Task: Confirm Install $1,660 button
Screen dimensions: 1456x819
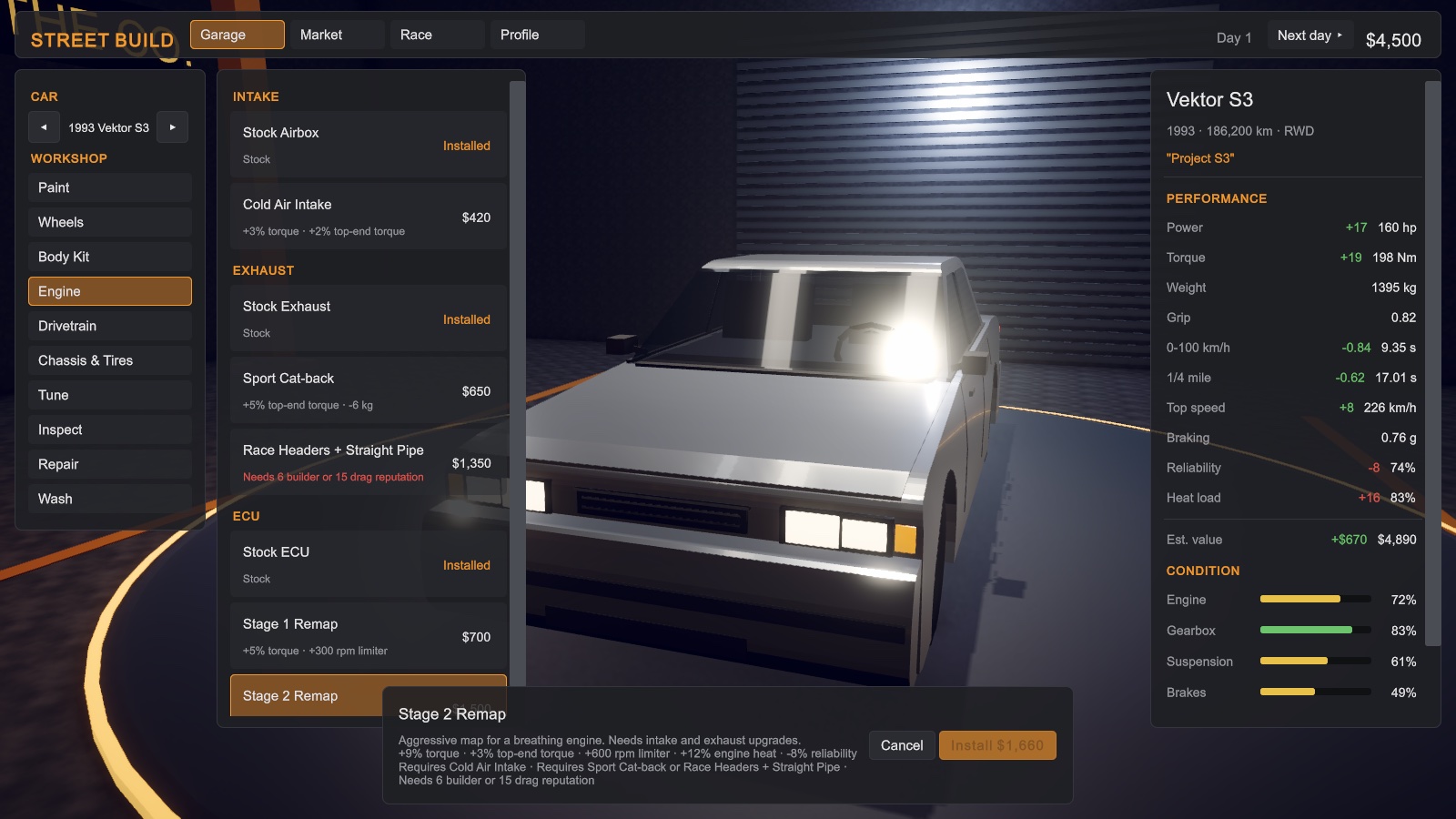Action: [997, 745]
